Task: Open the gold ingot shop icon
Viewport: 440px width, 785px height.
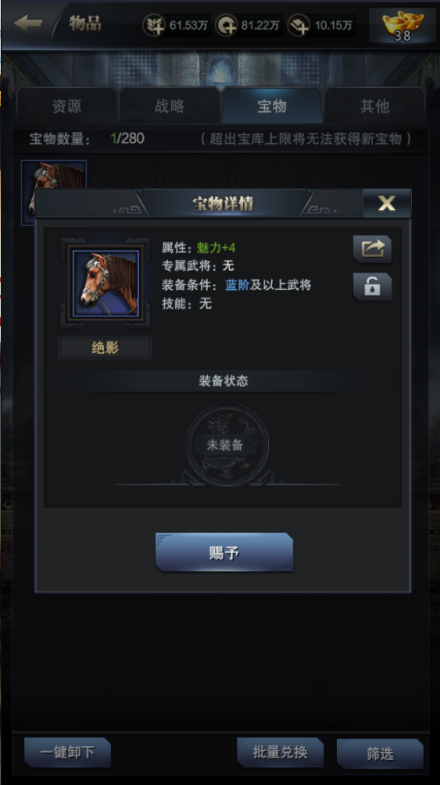Action: (x=401, y=25)
